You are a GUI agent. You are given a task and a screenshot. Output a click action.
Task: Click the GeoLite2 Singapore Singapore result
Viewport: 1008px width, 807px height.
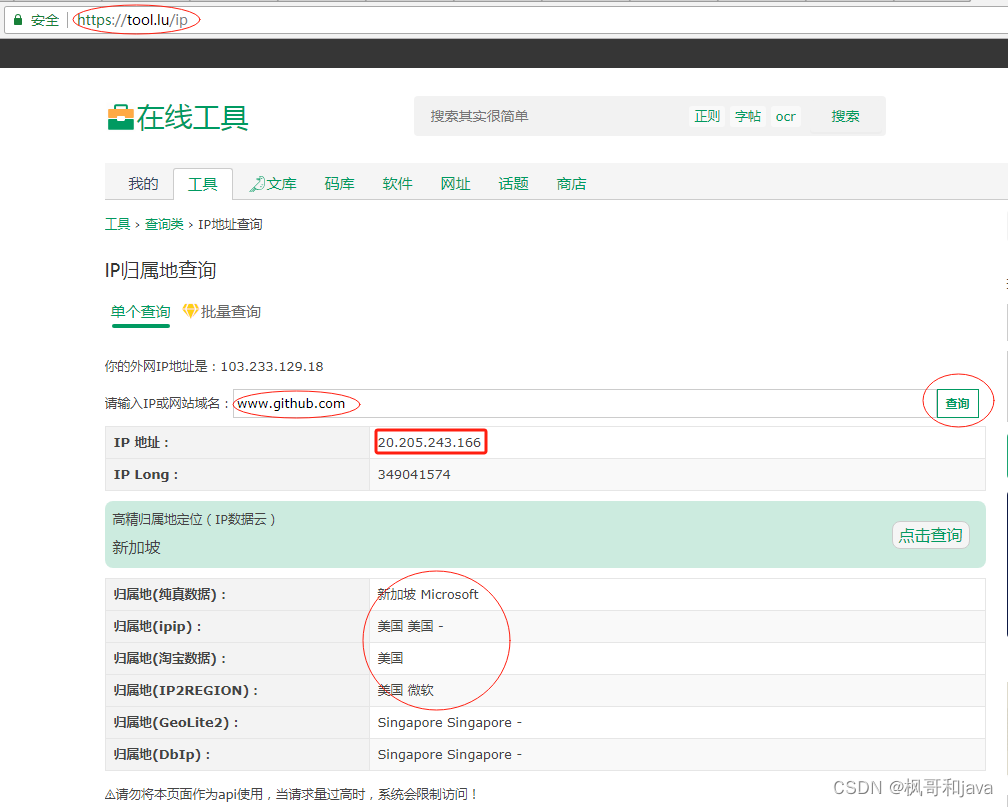tap(449, 722)
